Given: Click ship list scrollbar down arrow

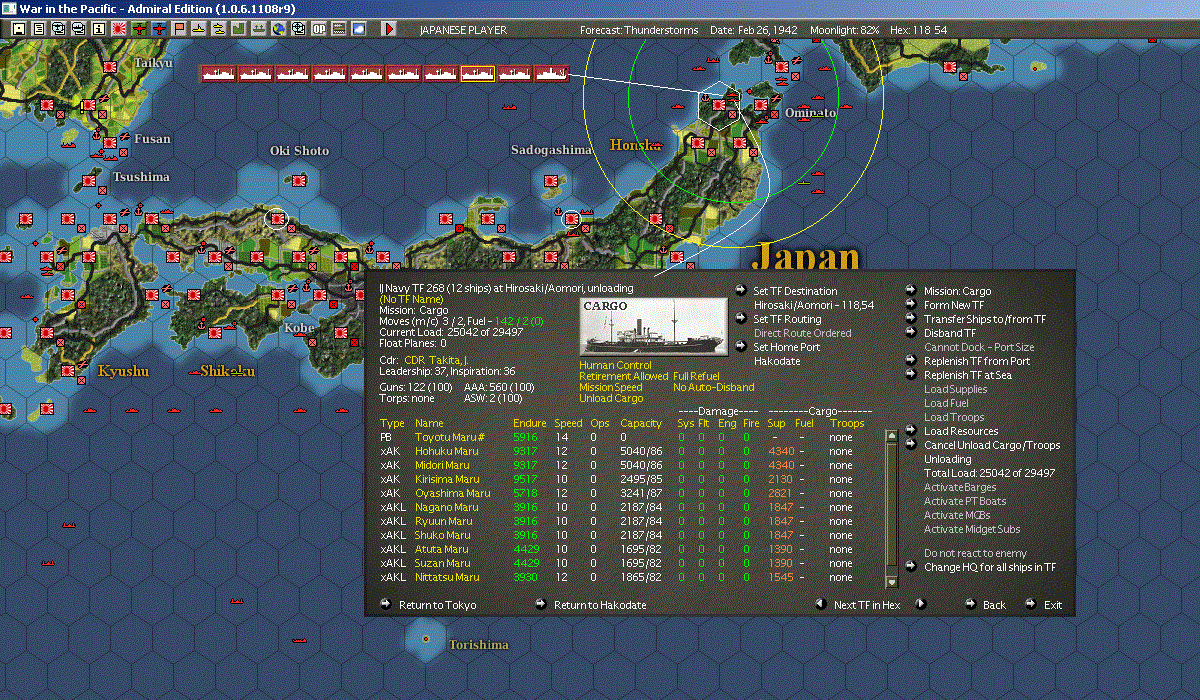Looking at the screenshot, I should [892, 582].
